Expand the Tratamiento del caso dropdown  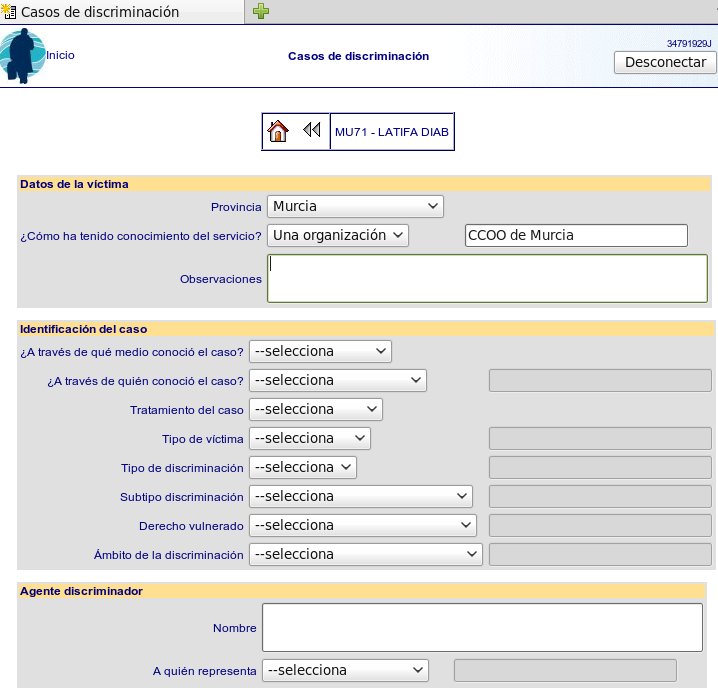(x=315, y=409)
